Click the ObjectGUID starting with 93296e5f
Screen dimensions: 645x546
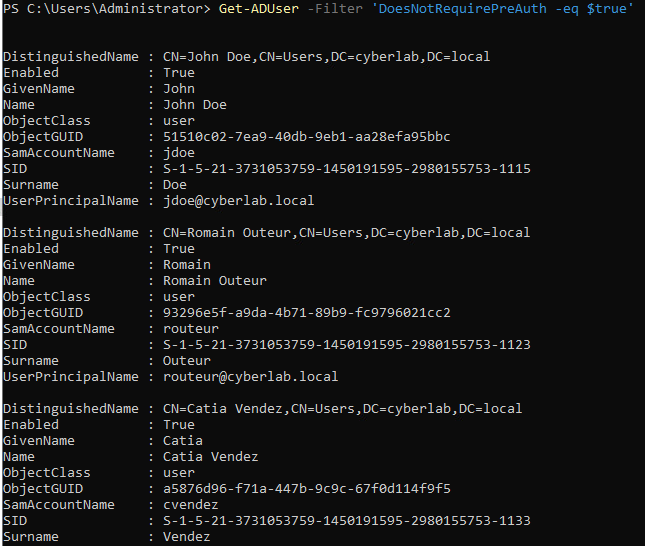[306, 313]
